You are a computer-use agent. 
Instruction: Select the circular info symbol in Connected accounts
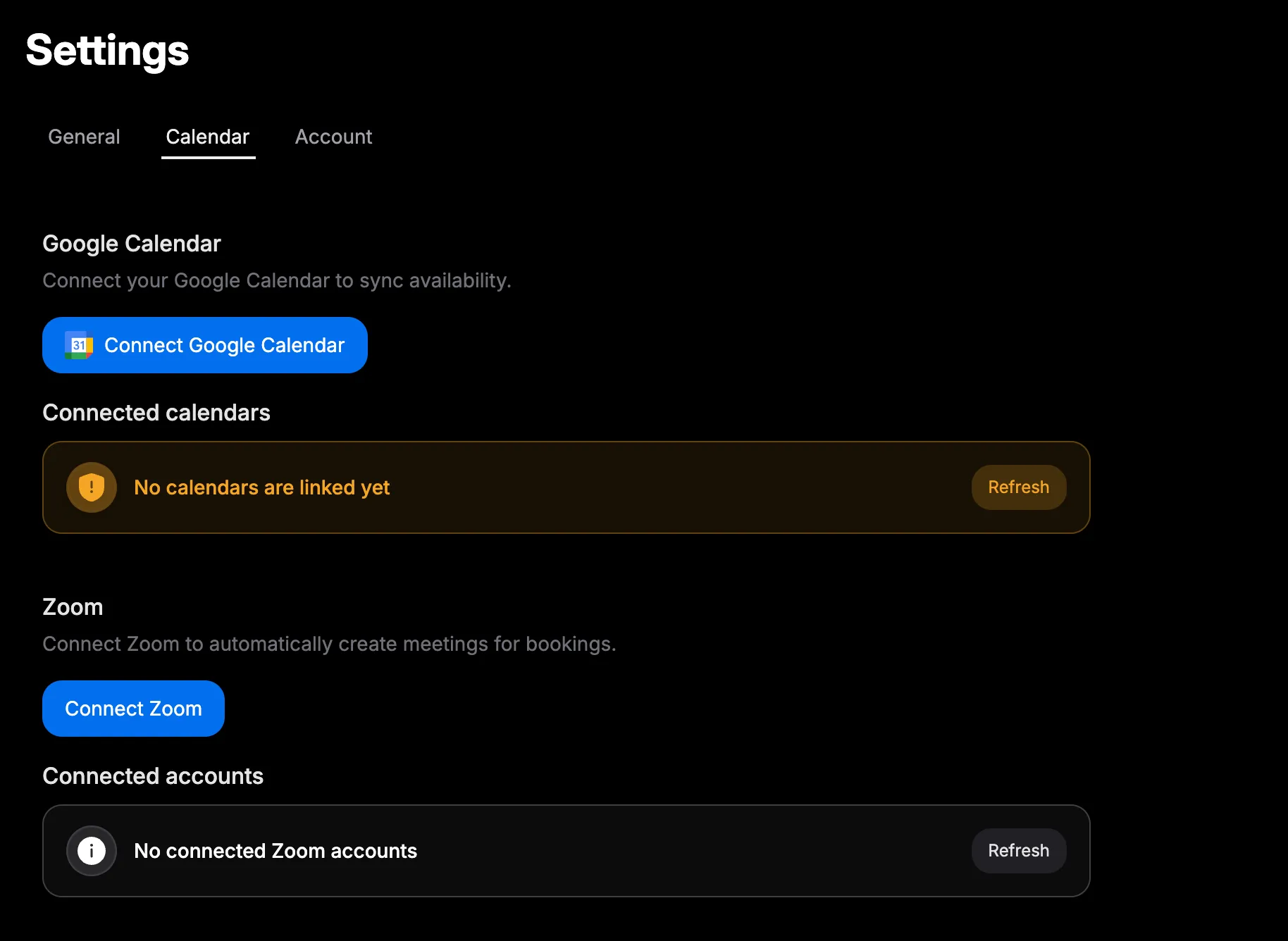click(x=91, y=850)
